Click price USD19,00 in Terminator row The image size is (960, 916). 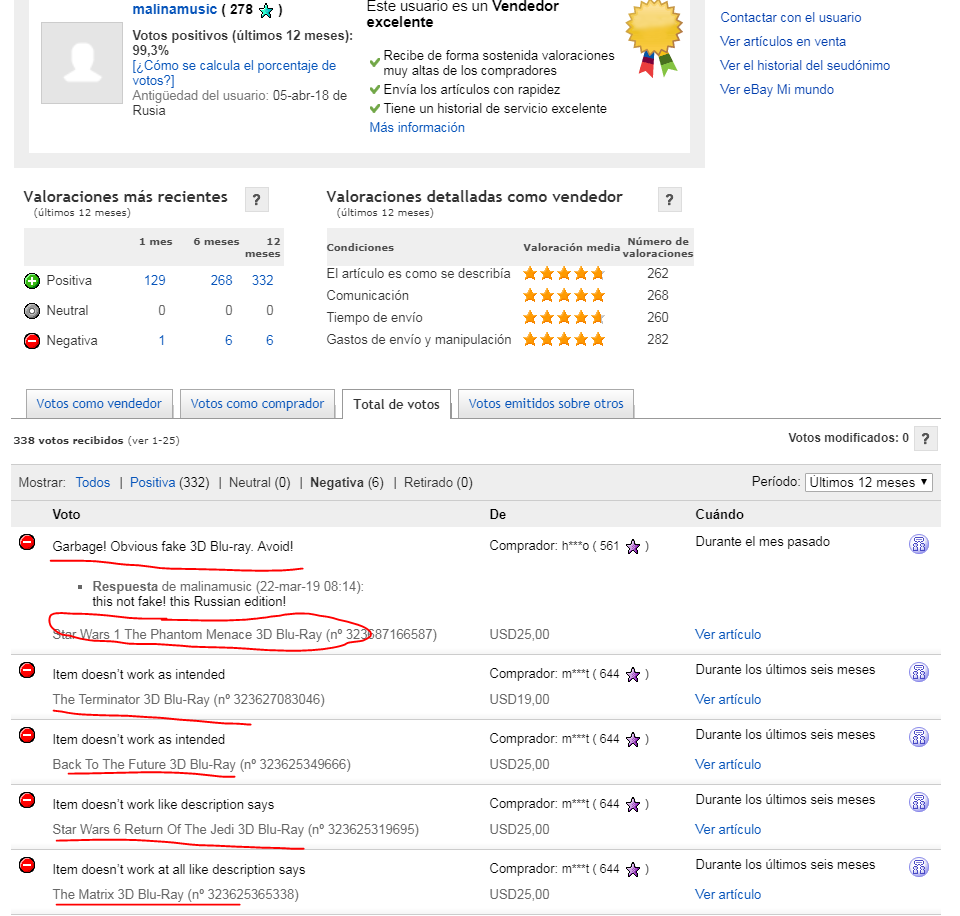pos(519,699)
